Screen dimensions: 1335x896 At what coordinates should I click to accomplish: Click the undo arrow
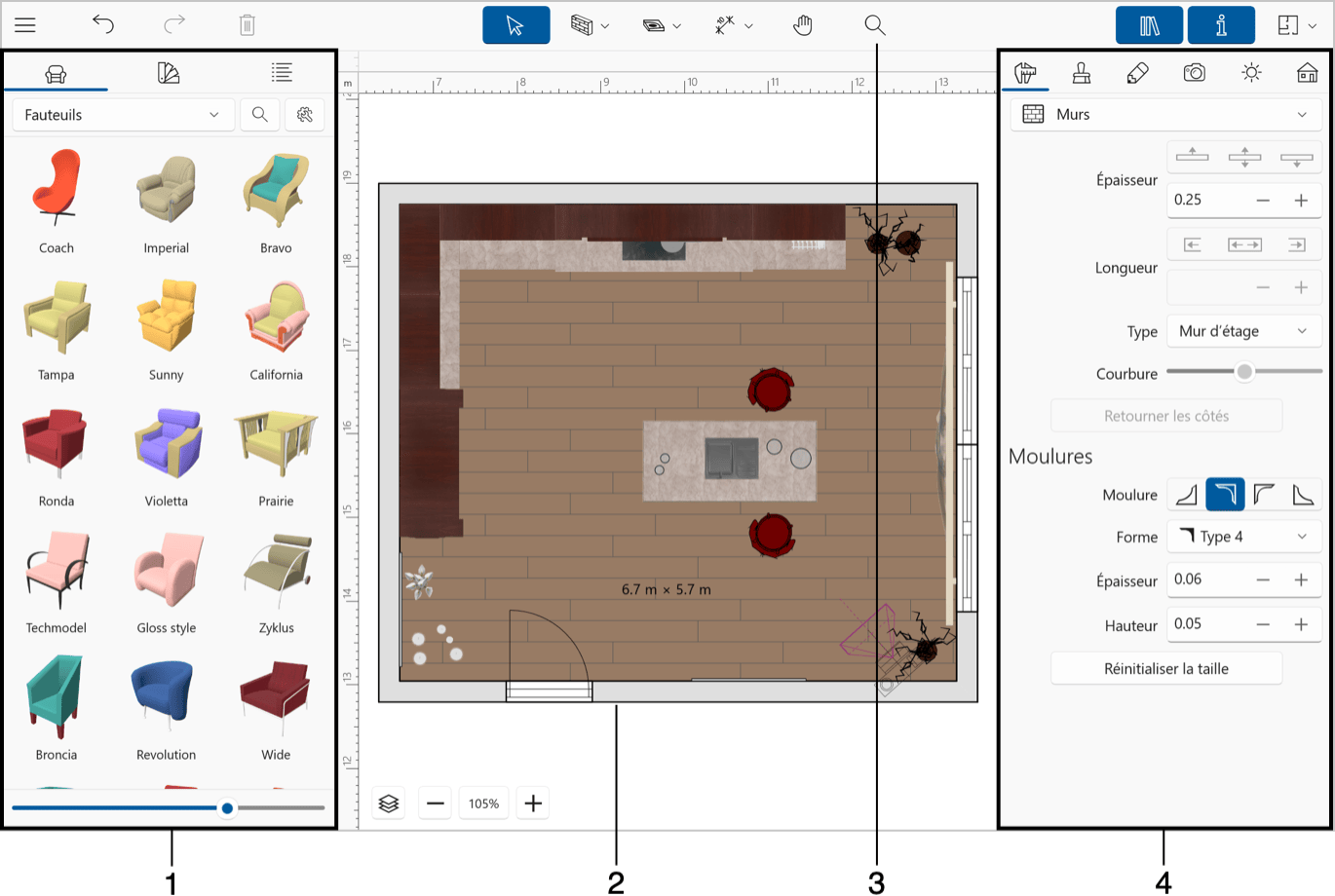(x=103, y=24)
